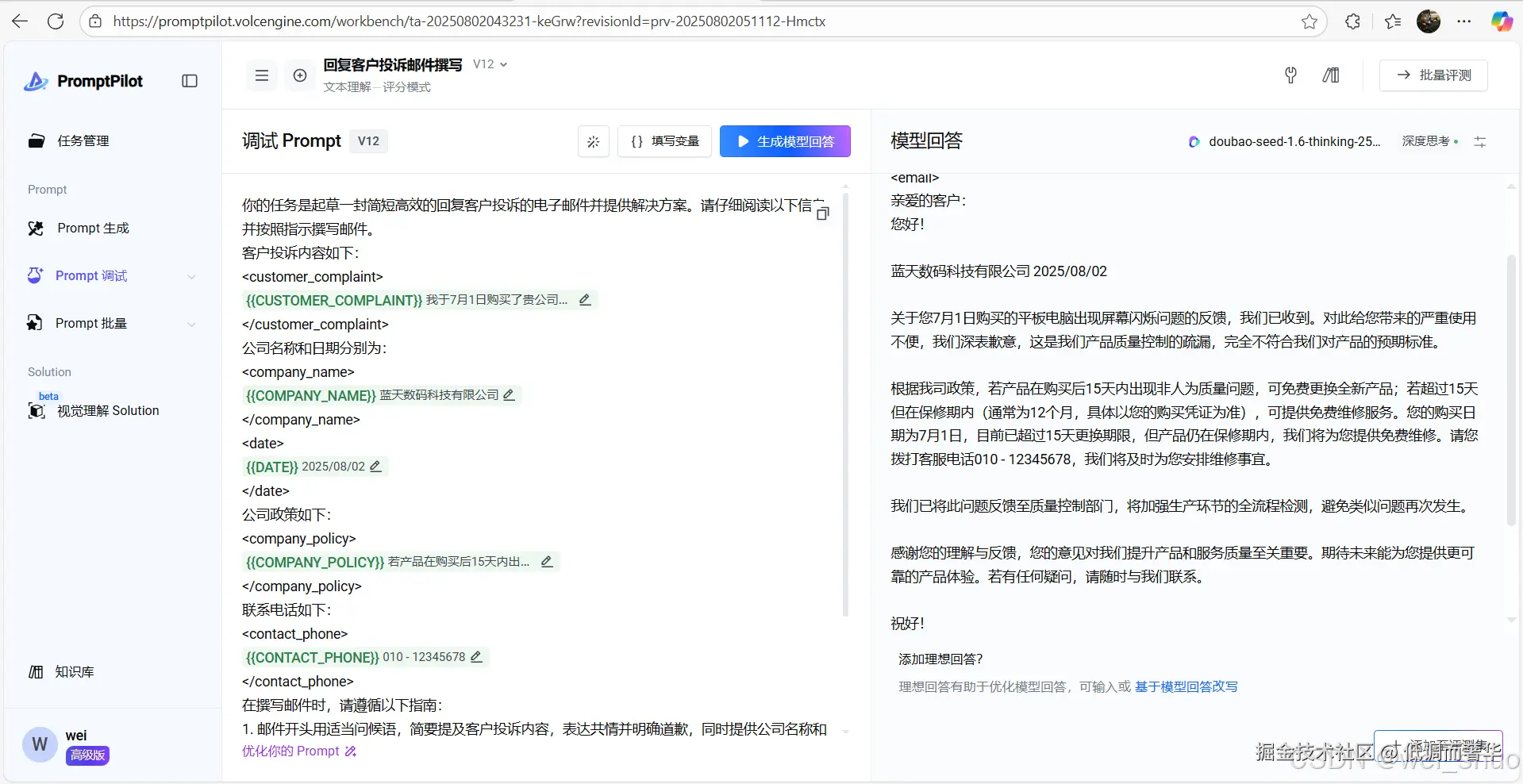
Task: Copy the prompt text using the copy icon
Action: coord(823,213)
